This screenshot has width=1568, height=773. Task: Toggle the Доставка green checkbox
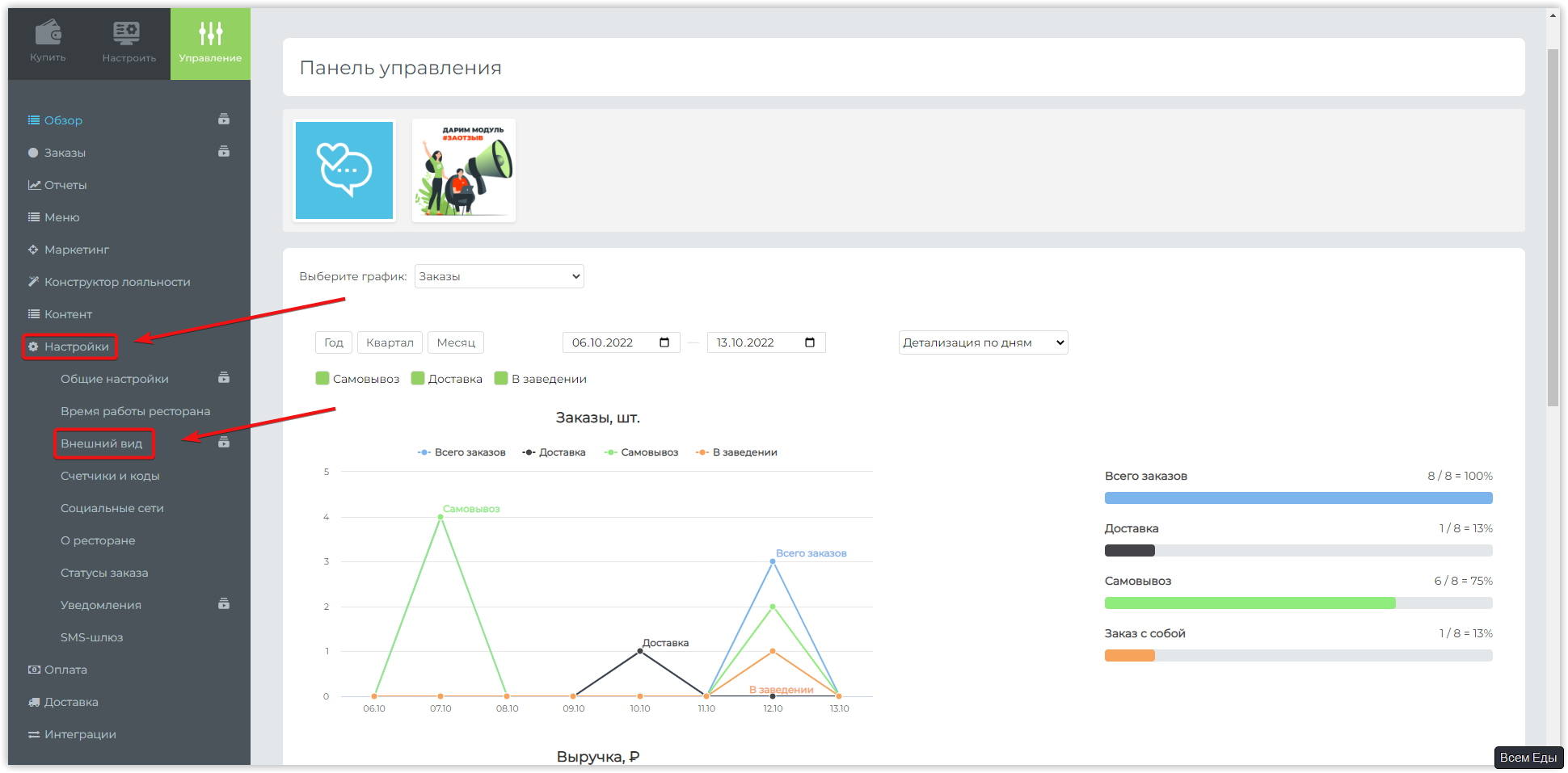pos(418,378)
